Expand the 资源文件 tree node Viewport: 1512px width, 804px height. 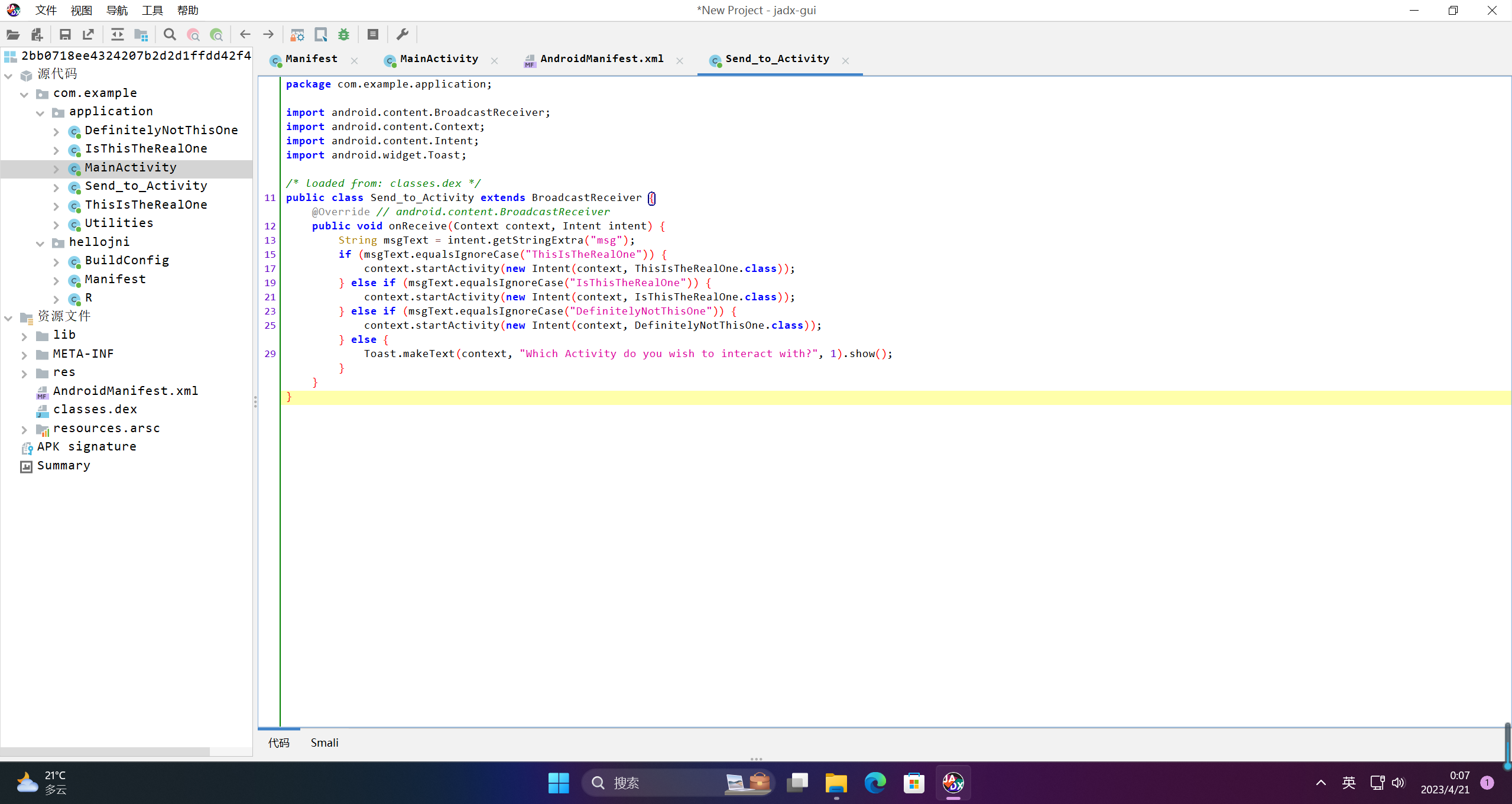[9, 316]
